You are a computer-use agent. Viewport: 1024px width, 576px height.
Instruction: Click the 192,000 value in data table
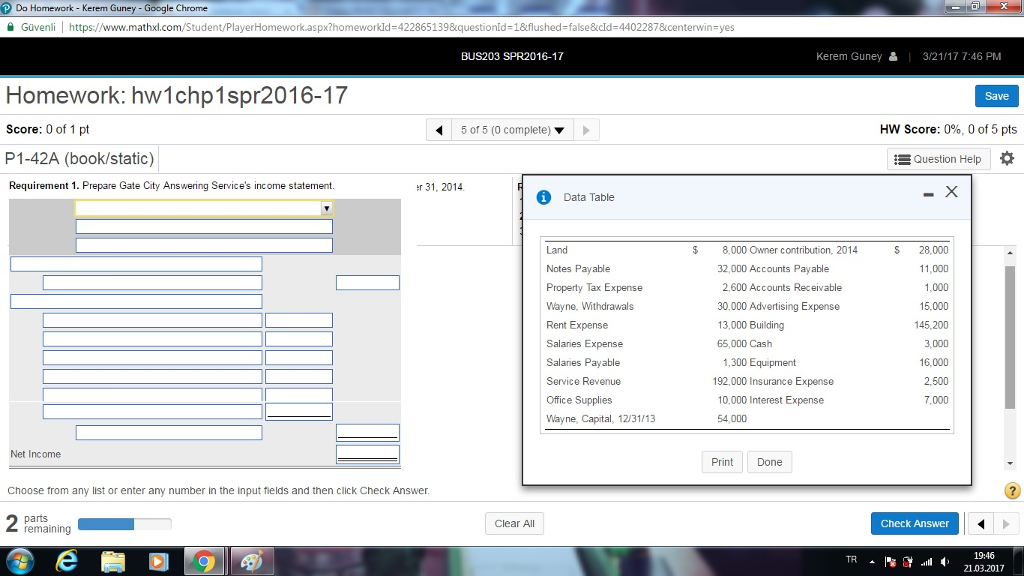[x=729, y=381]
